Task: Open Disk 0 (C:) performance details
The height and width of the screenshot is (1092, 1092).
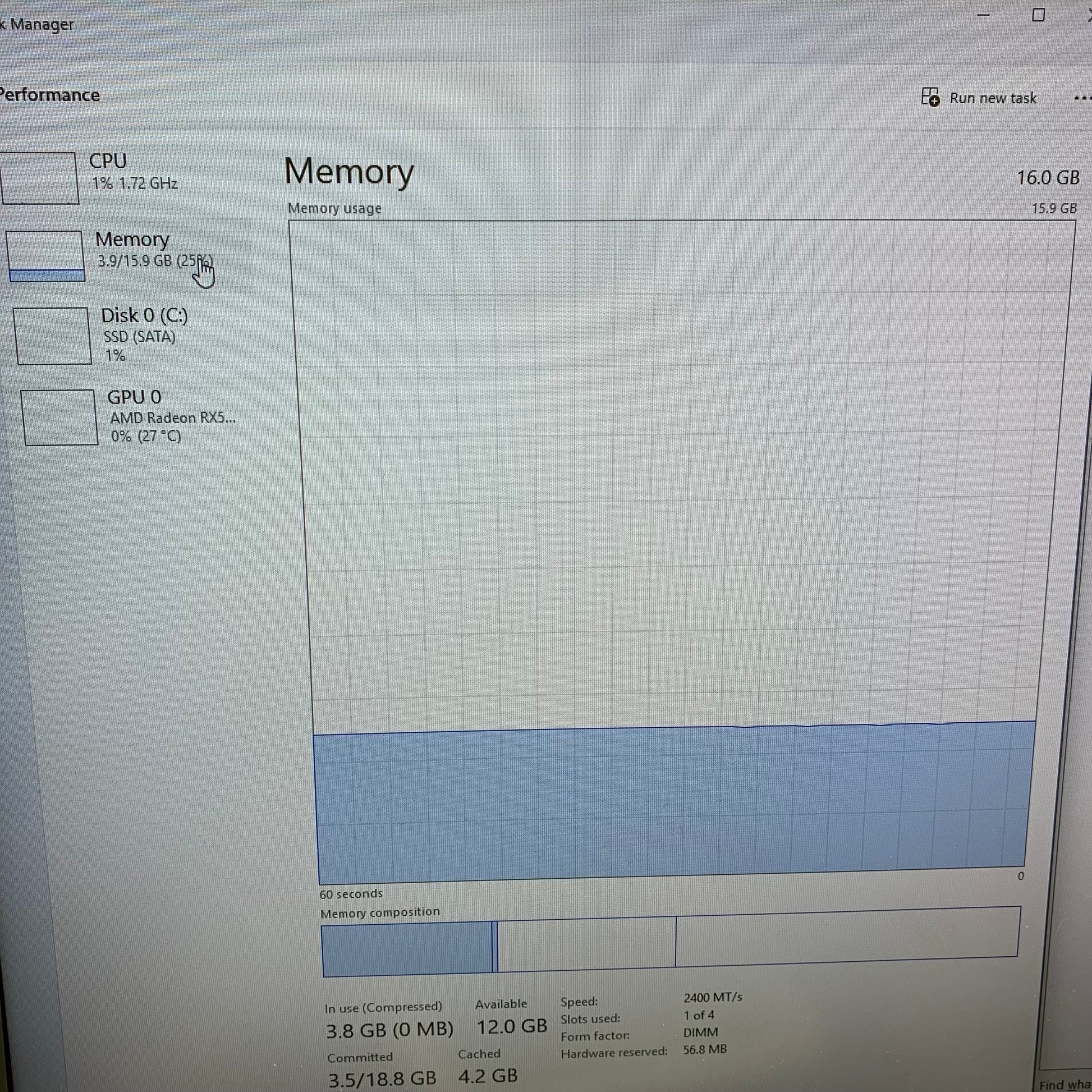Action: [x=144, y=316]
